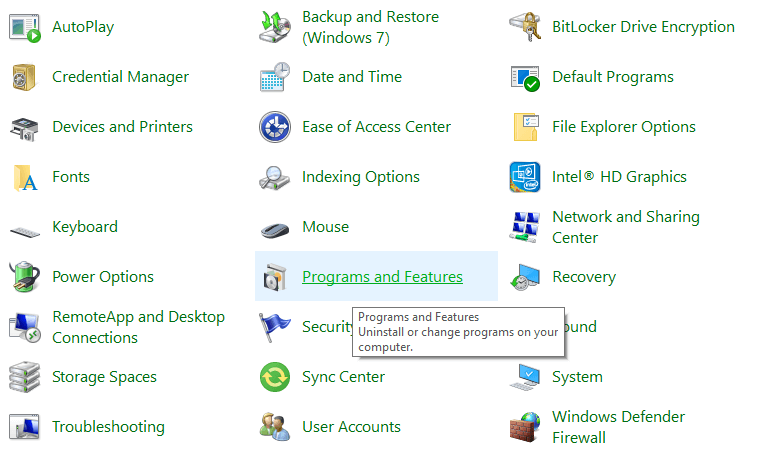Click the Devices and Printers icon
The width and height of the screenshot is (767, 461).
tap(25, 127)
